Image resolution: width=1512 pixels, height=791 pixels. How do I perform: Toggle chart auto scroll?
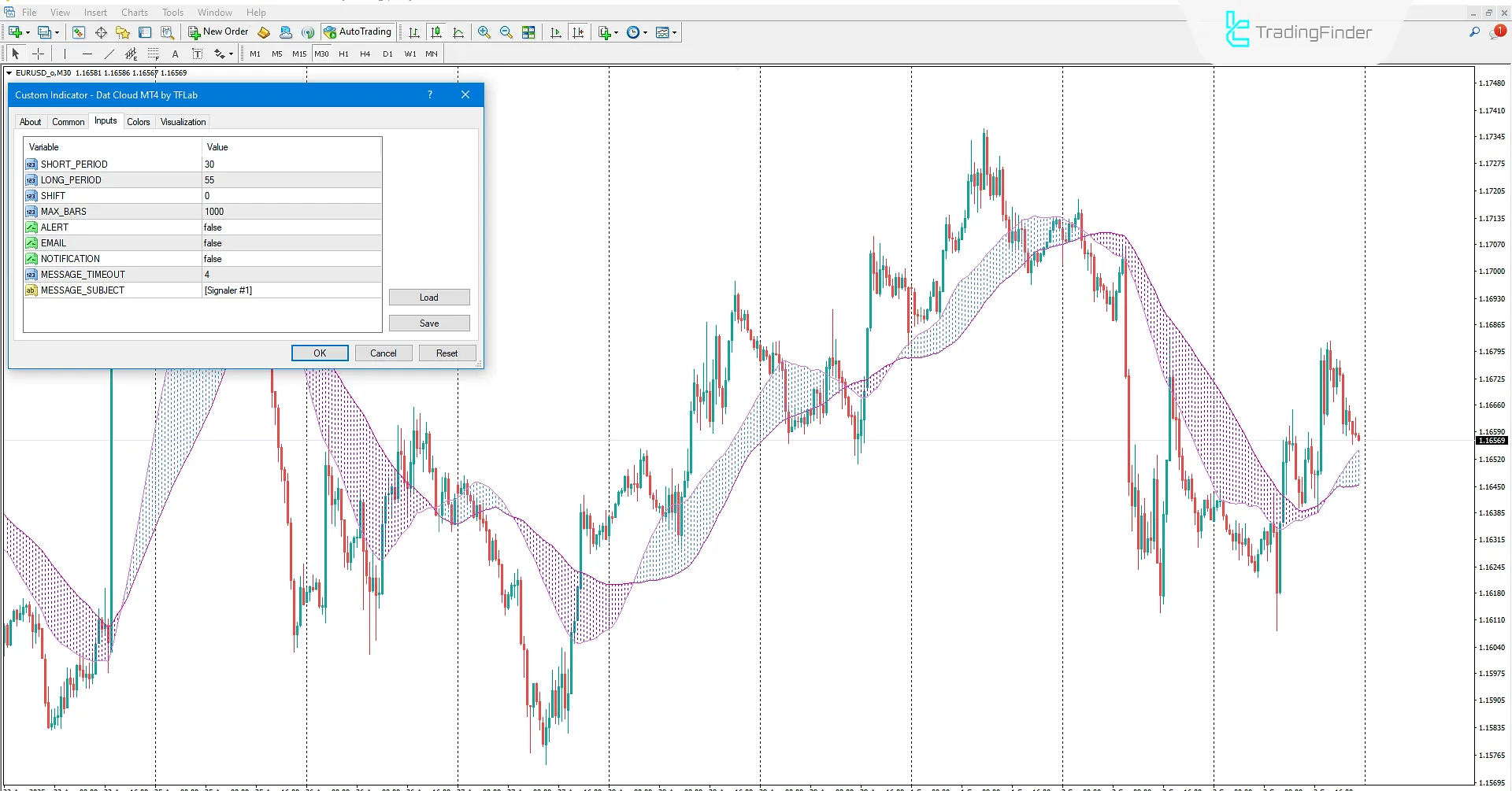click(x=556, y=32)
